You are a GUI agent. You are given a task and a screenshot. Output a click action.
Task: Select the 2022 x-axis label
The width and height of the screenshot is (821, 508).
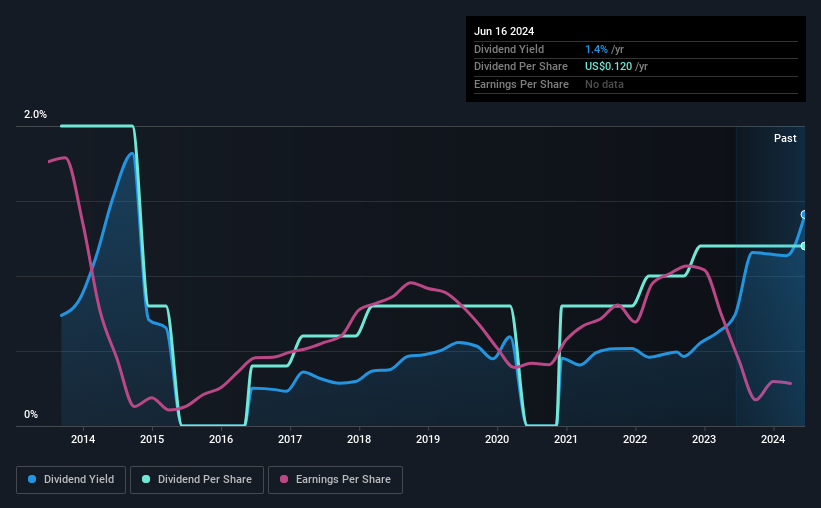(635, 439)
